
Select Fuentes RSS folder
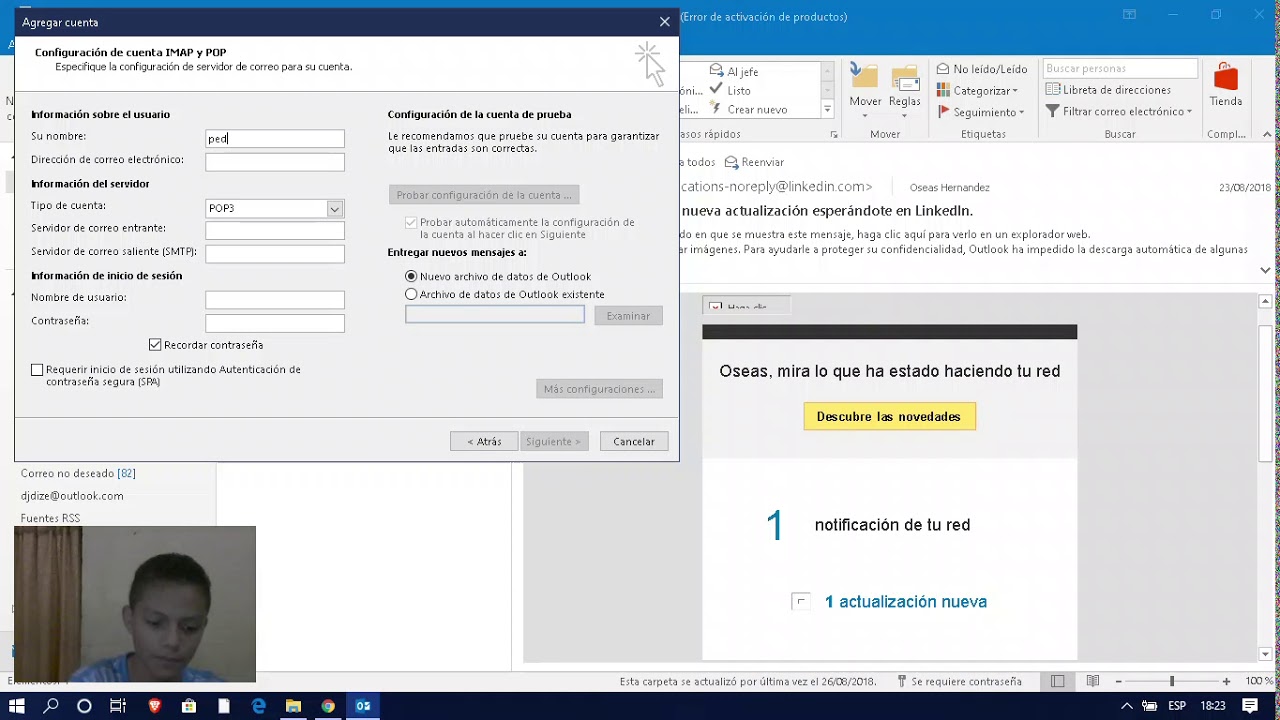[50, 518]
